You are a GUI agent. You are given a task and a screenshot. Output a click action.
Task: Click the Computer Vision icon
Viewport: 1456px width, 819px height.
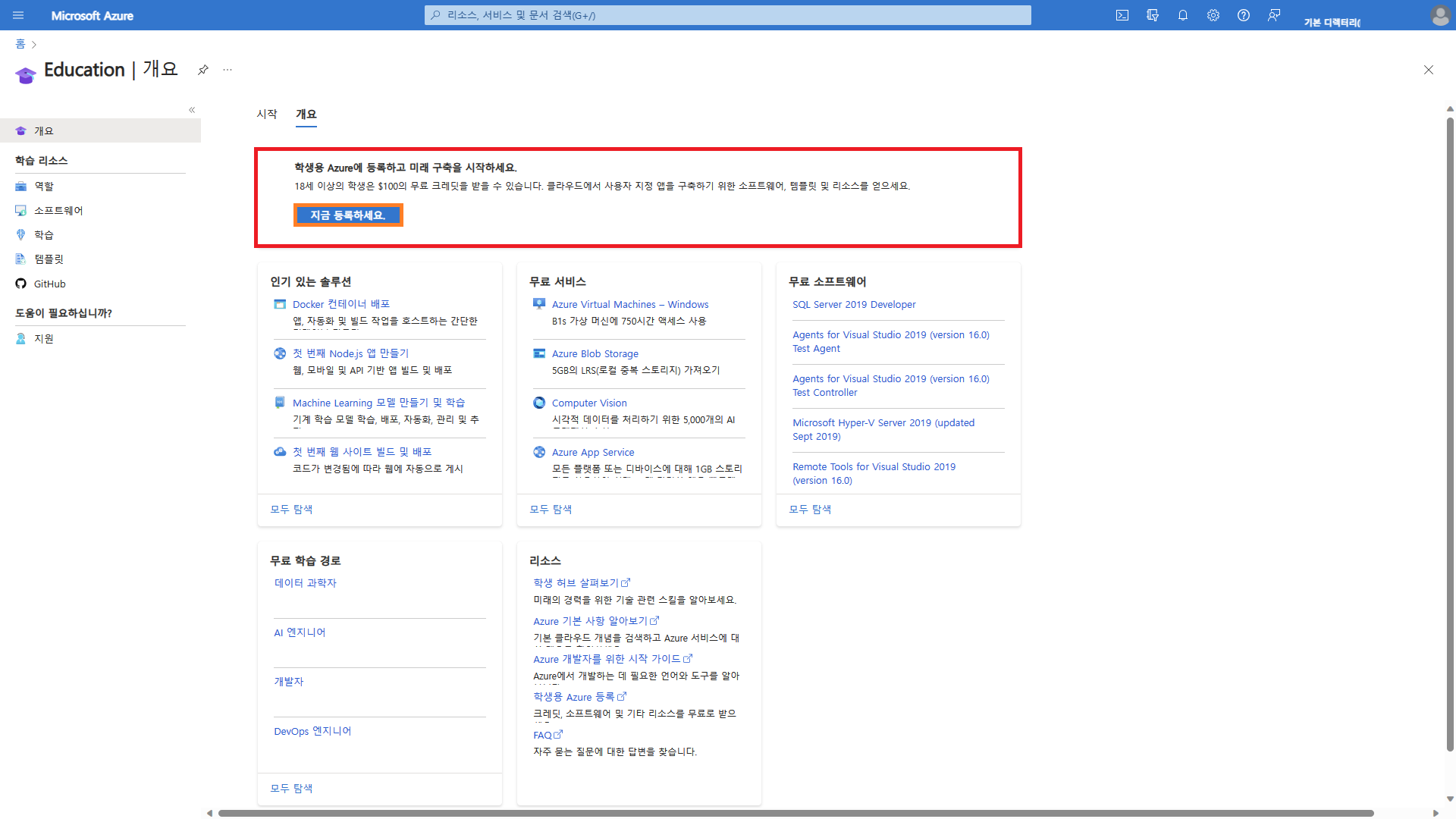pos(539,403)
